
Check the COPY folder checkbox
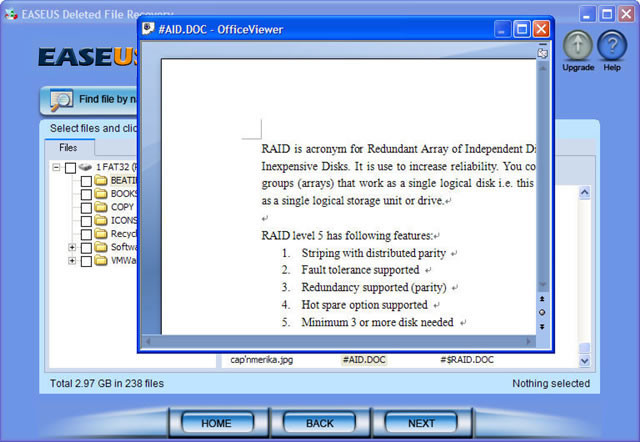(86, 208)
